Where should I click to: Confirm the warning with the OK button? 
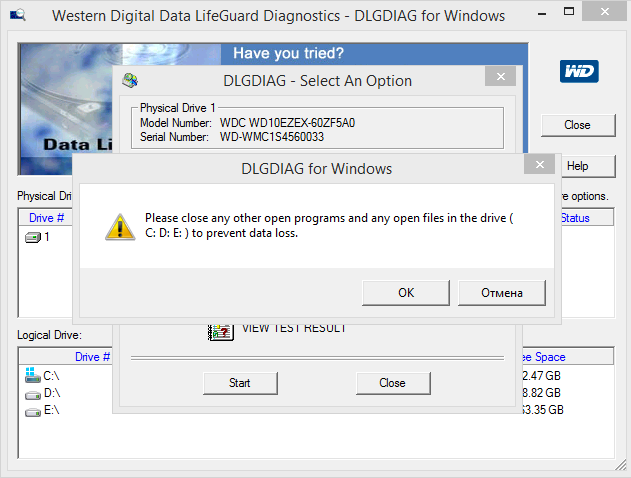click(406, 293)
